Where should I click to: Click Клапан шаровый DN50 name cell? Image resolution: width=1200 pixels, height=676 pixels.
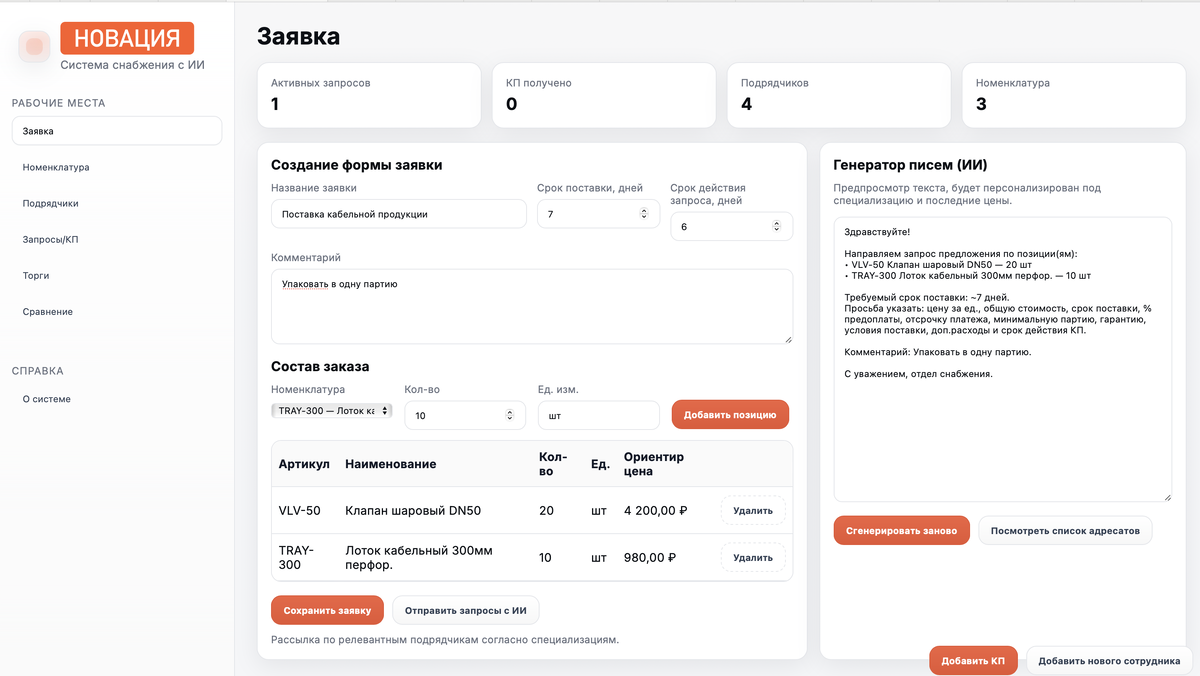[x=413, y=510]
